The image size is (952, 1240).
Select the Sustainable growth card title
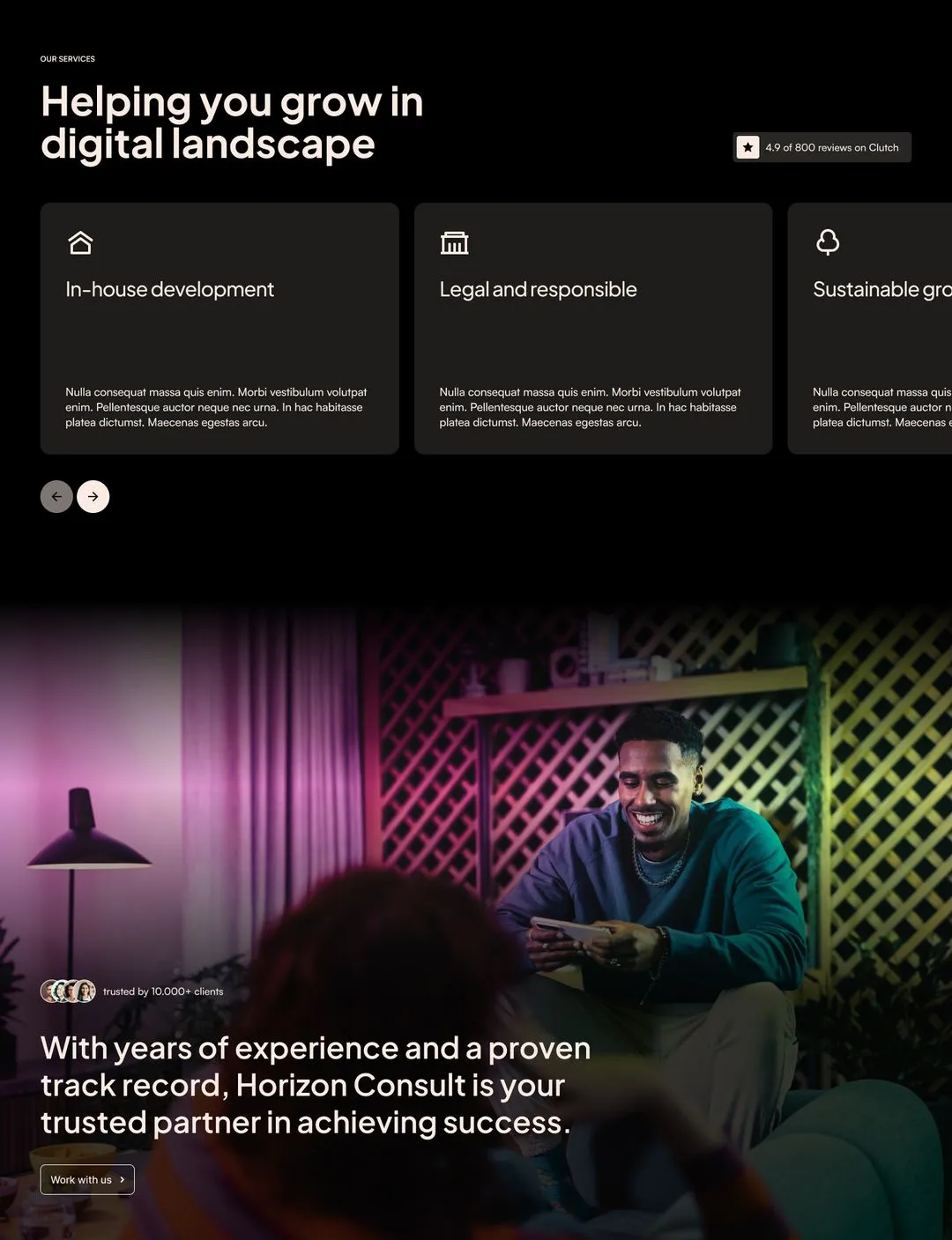[x=882, y=289]
